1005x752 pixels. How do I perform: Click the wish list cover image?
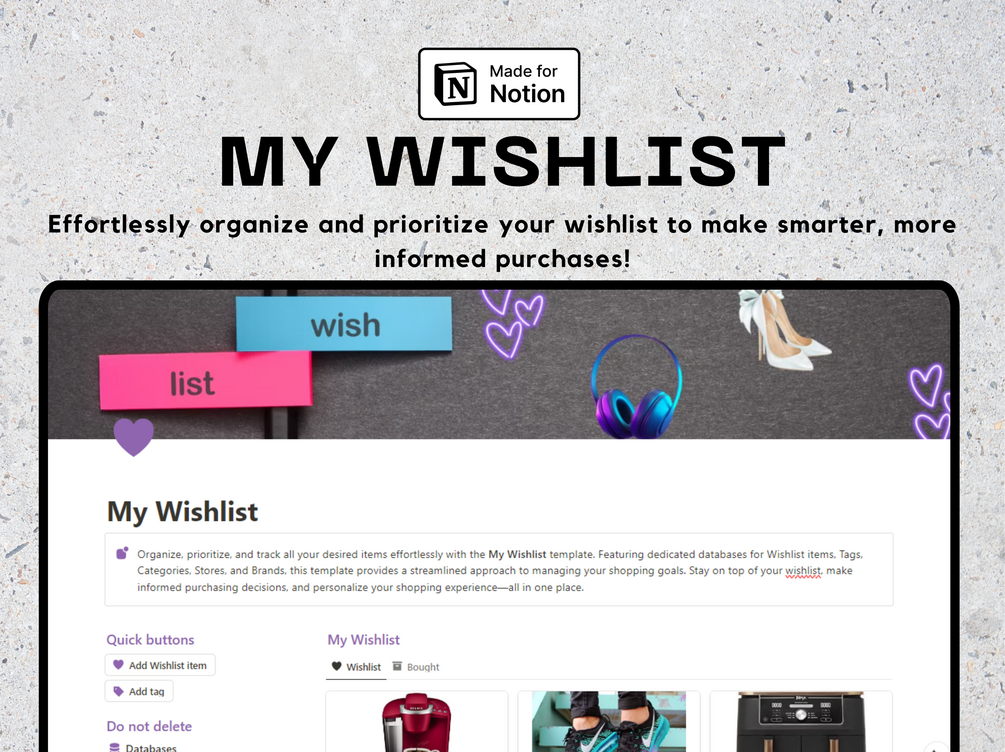[499, 364]
